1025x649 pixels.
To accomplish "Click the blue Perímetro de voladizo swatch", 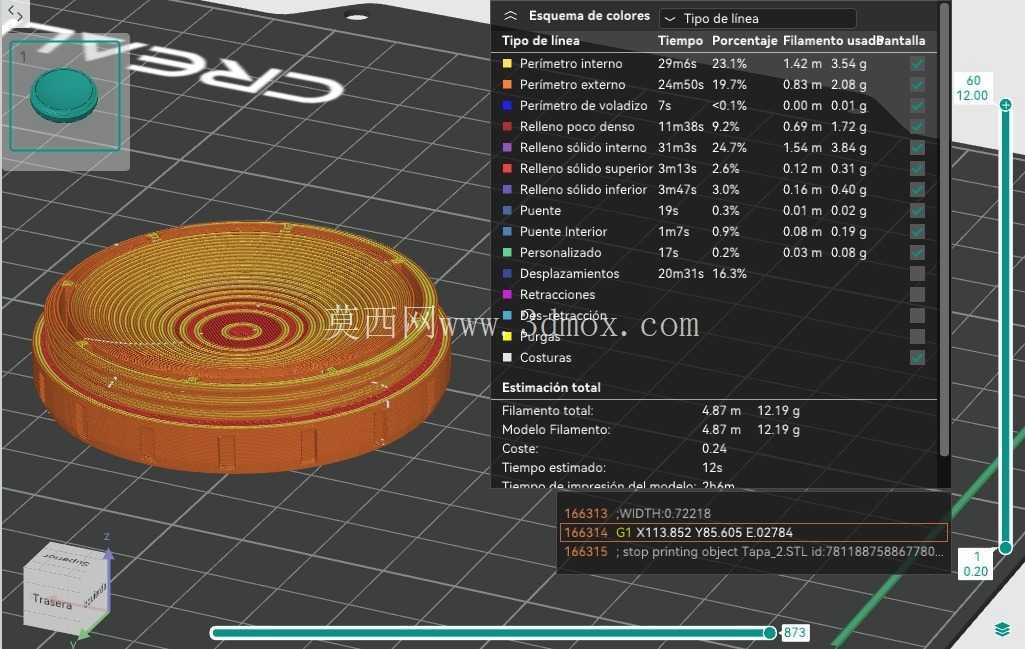I will click(x=507, y=105).
